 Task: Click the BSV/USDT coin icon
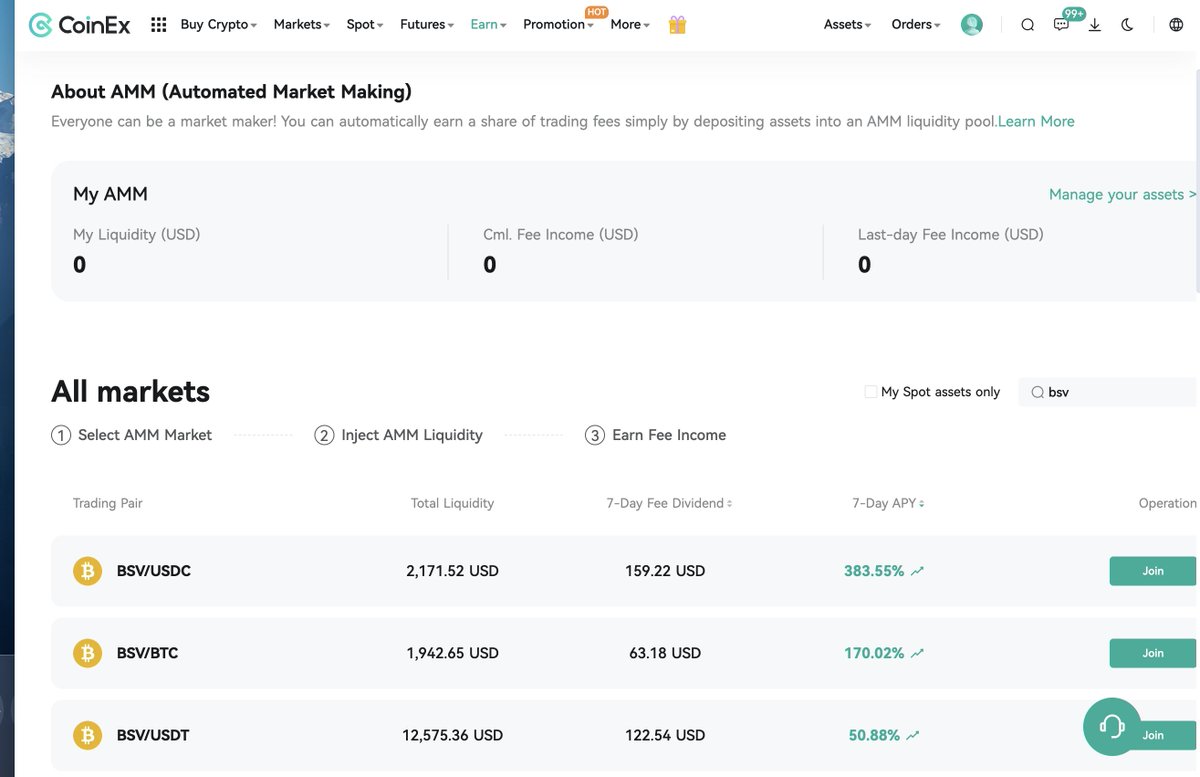88,735
